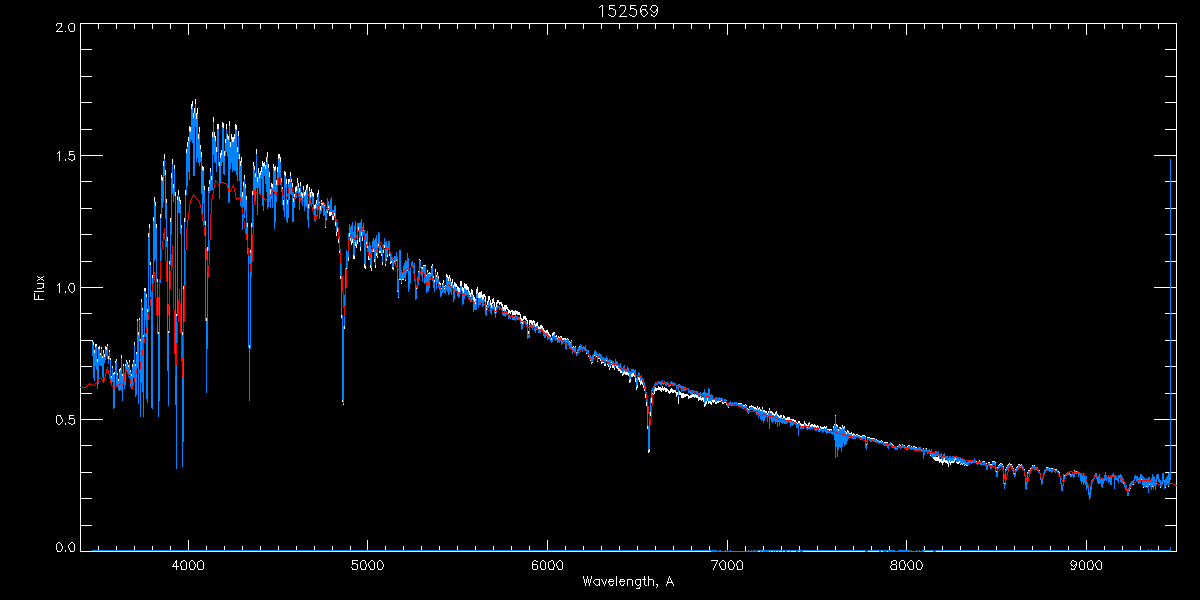Select the 5000 wavelength tick label
The image size is (1200, 600).
tap(367, 564)
